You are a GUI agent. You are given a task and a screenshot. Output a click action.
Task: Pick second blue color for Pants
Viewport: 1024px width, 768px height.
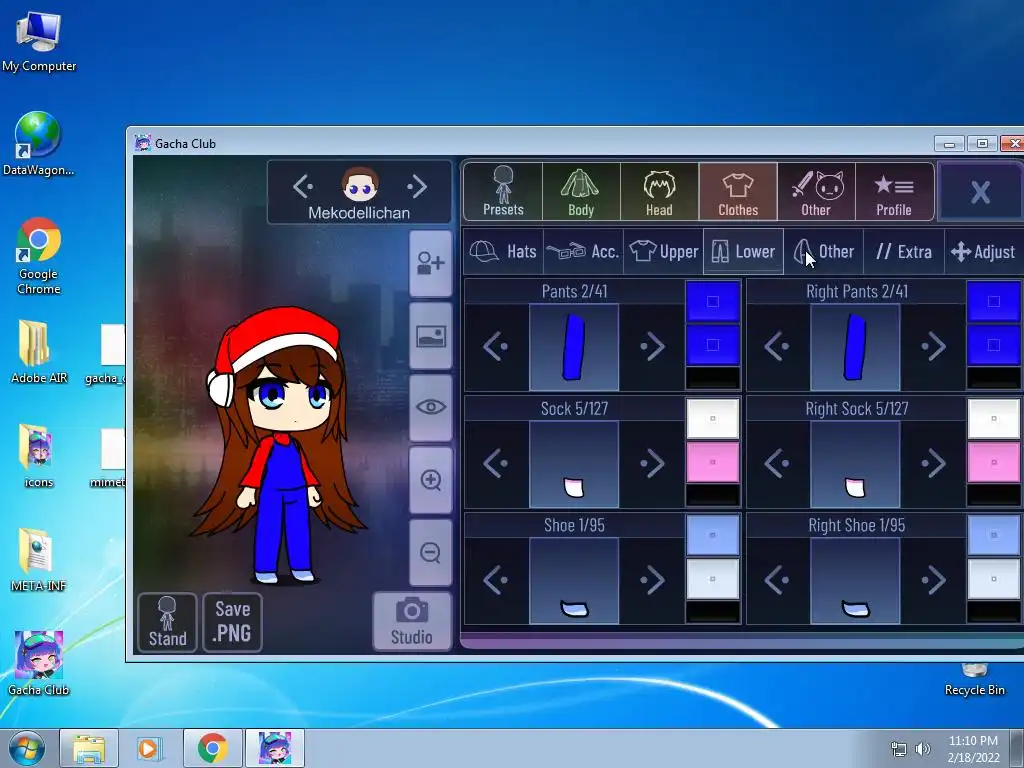712,345
